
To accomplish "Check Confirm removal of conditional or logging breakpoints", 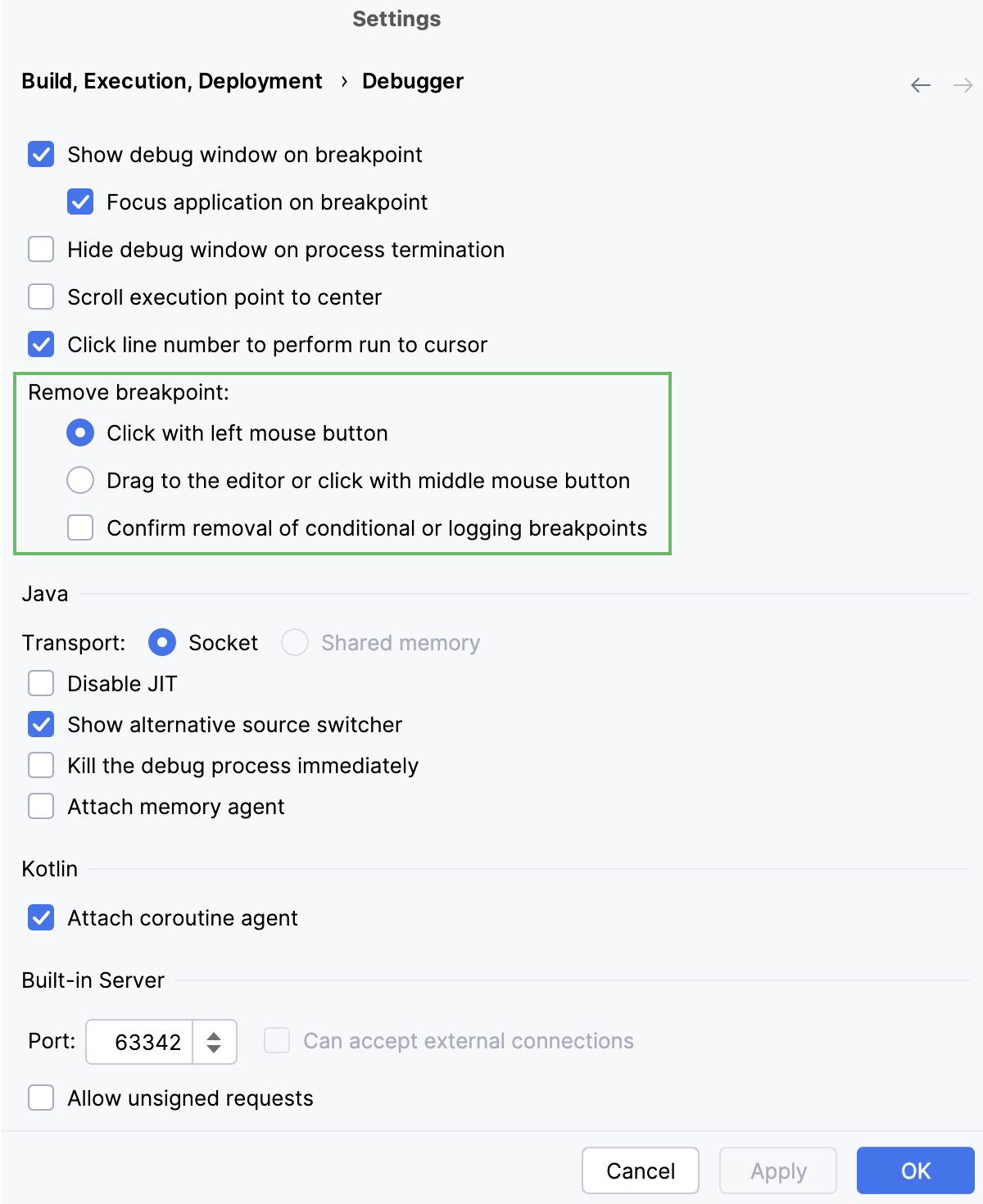I will pyautogui.click(x=79, y=527).
